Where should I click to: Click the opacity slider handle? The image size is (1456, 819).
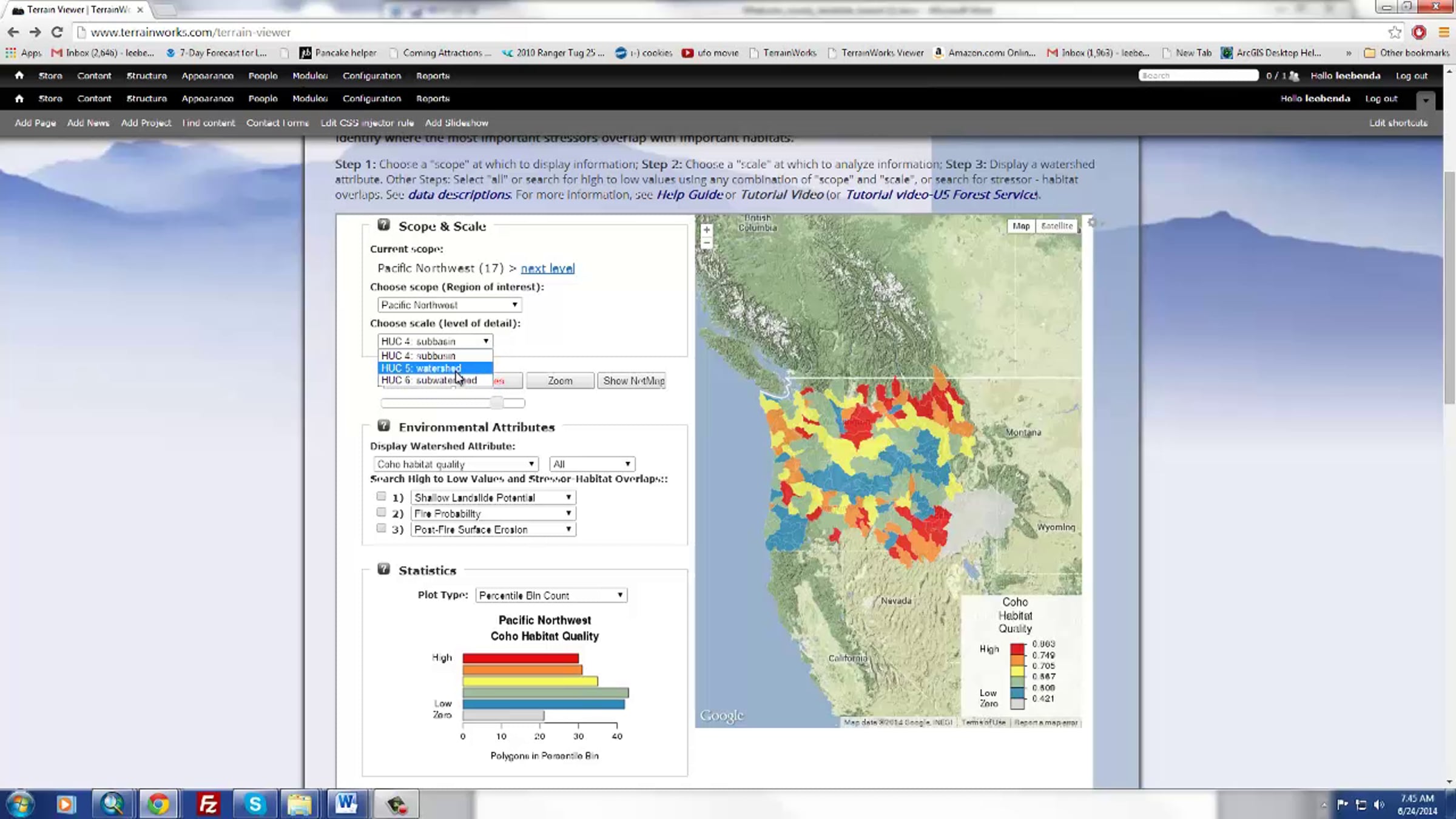coord(497,403)
